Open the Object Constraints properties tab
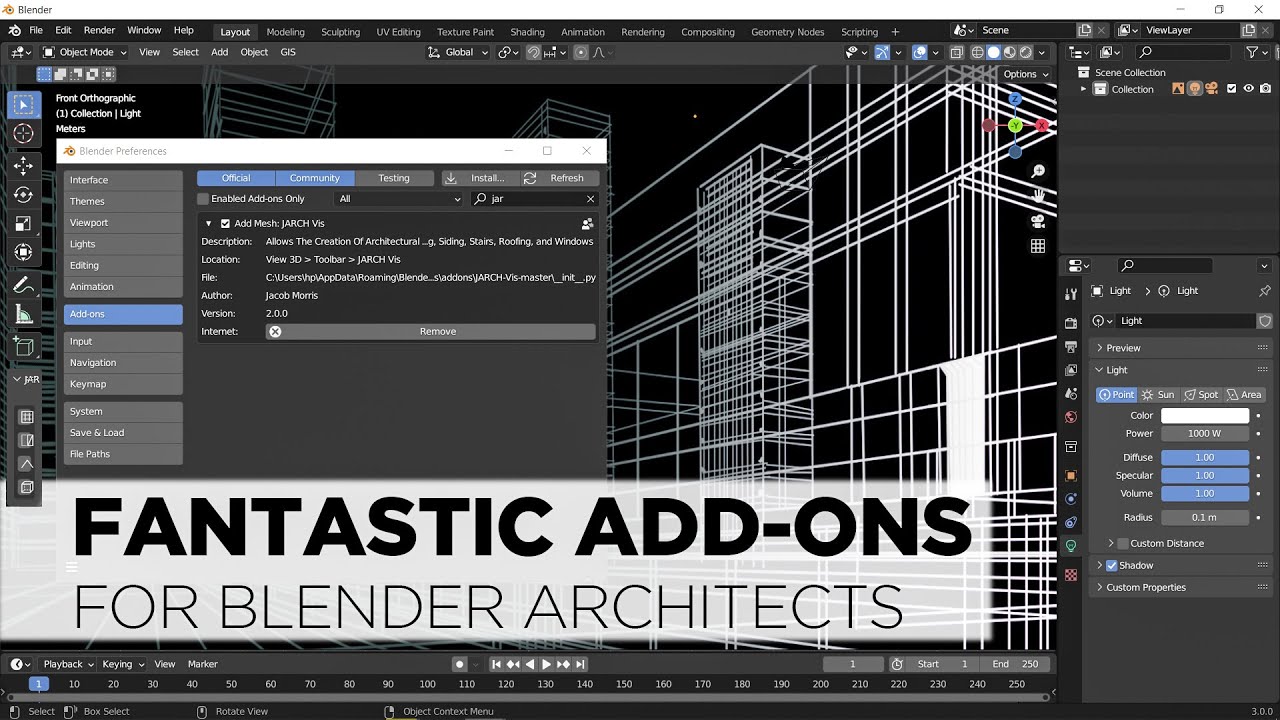Screen dimensions: 1280x720 click(1071, 522)
